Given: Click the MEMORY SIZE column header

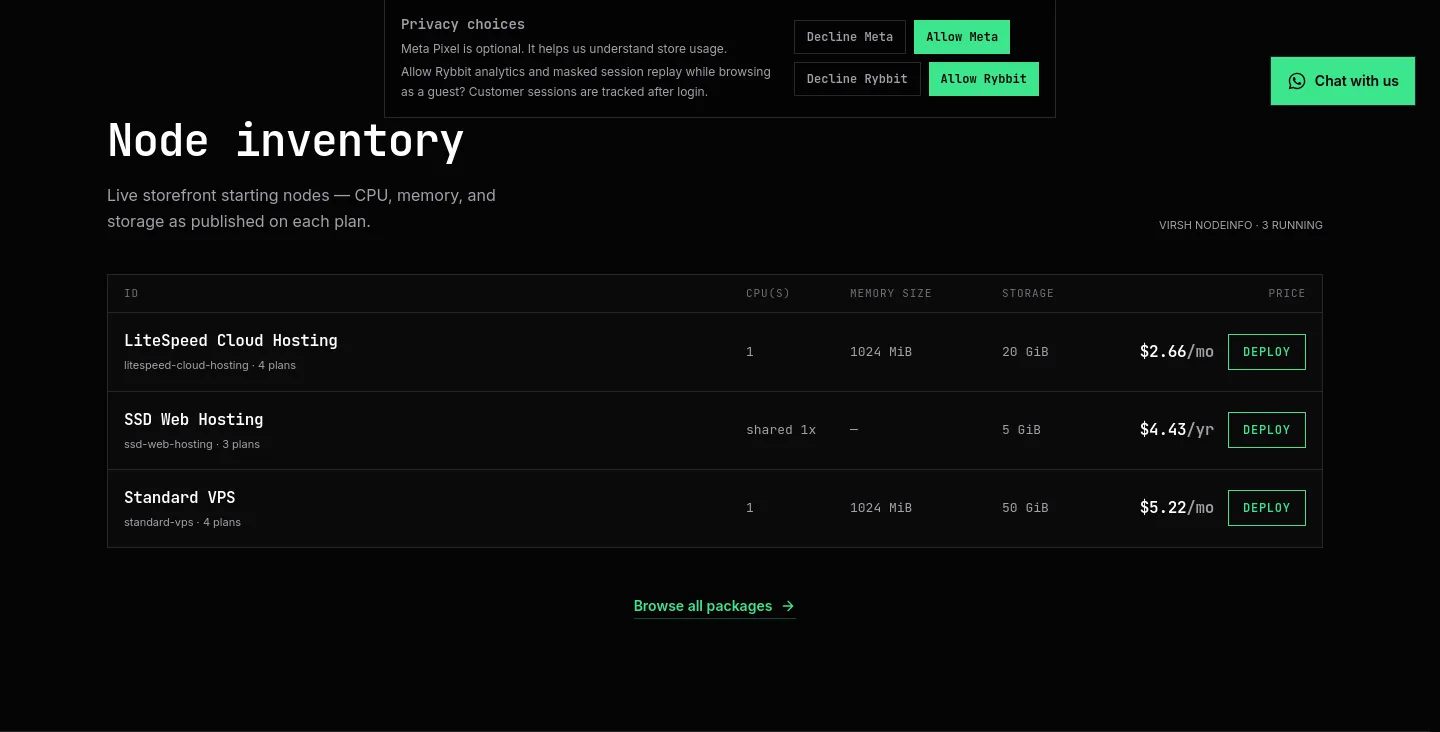Looking at the screenshot, I should click(891, 293).
